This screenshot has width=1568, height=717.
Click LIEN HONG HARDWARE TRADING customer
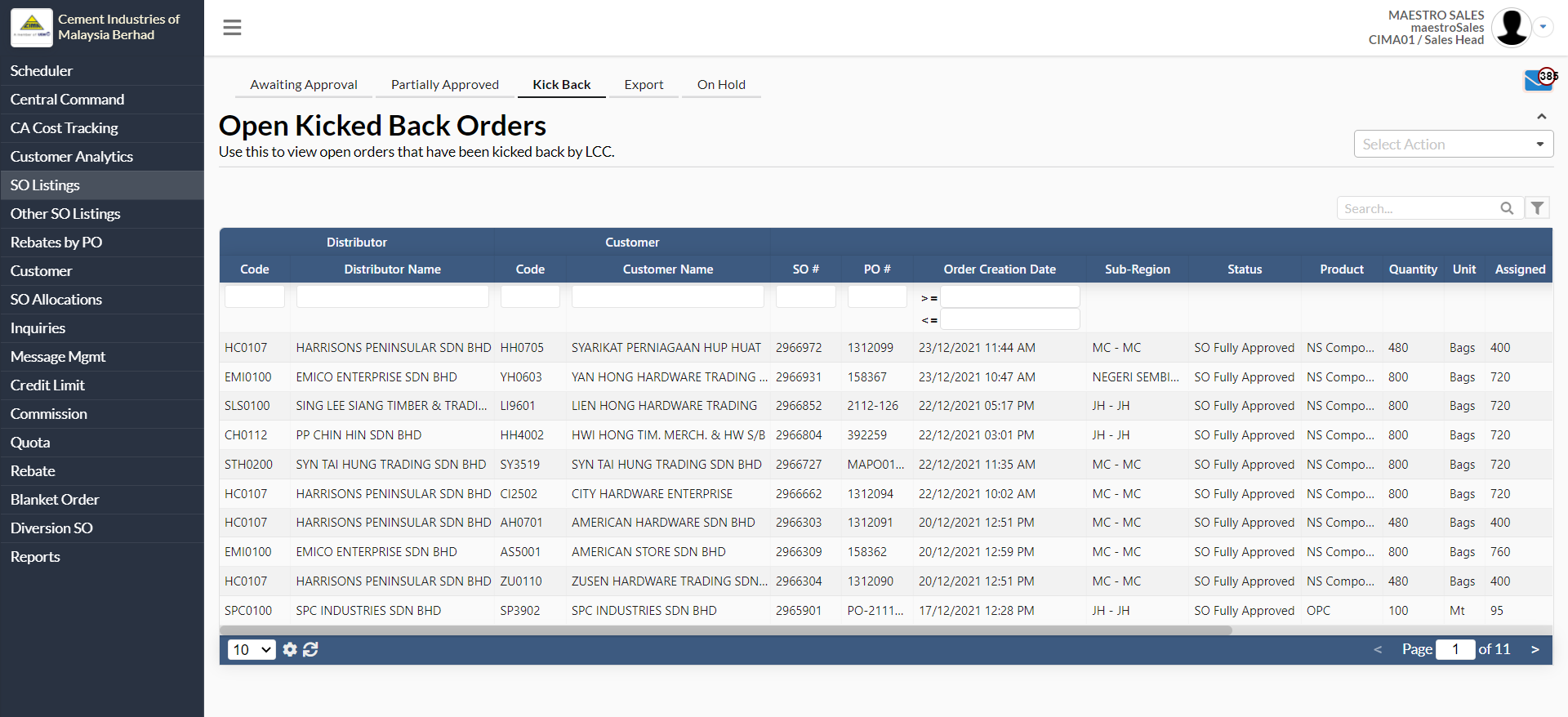(664, 406)
